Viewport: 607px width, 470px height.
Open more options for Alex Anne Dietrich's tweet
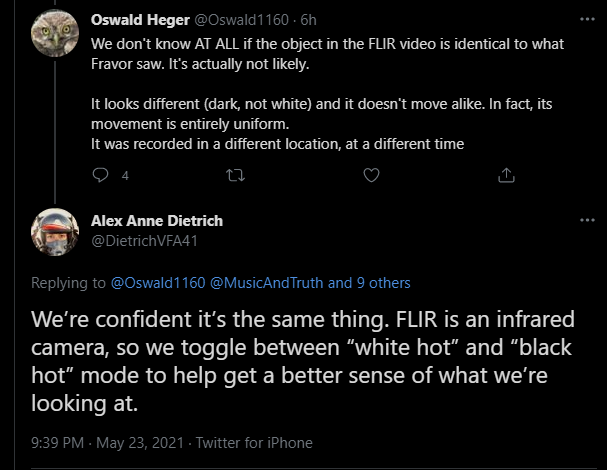pos(585,219)
